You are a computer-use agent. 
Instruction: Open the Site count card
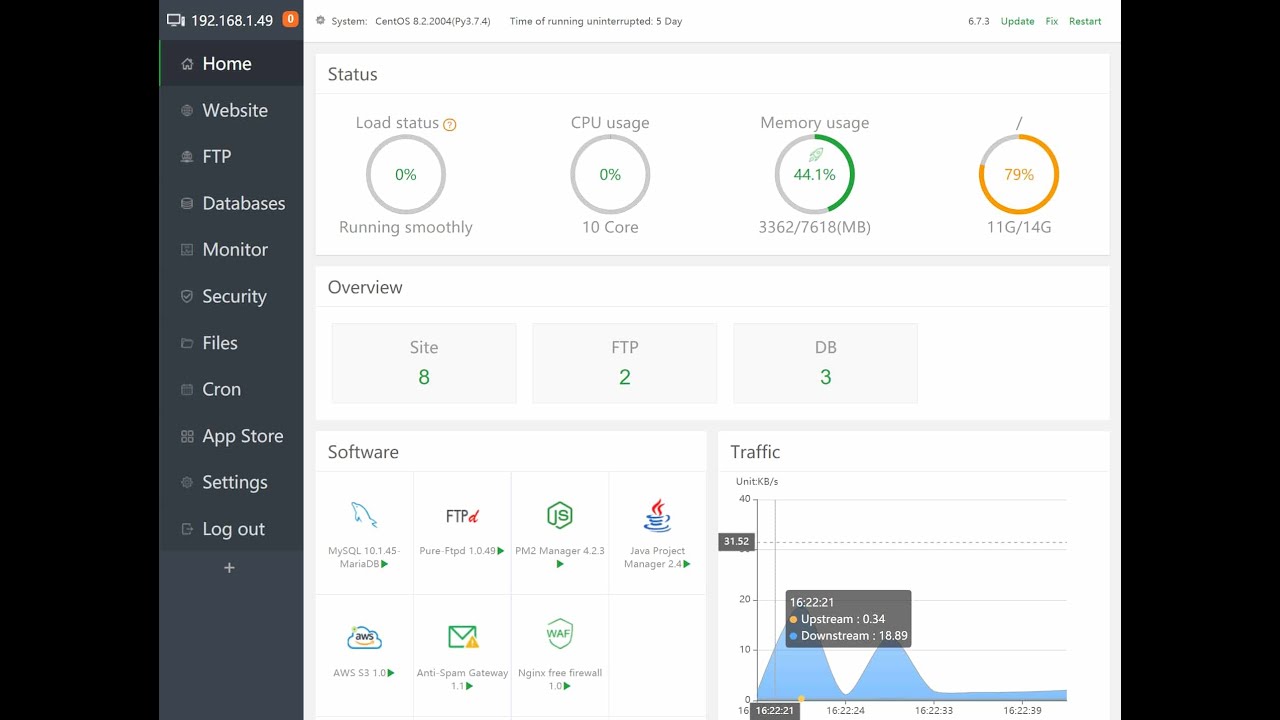point(424,363)
